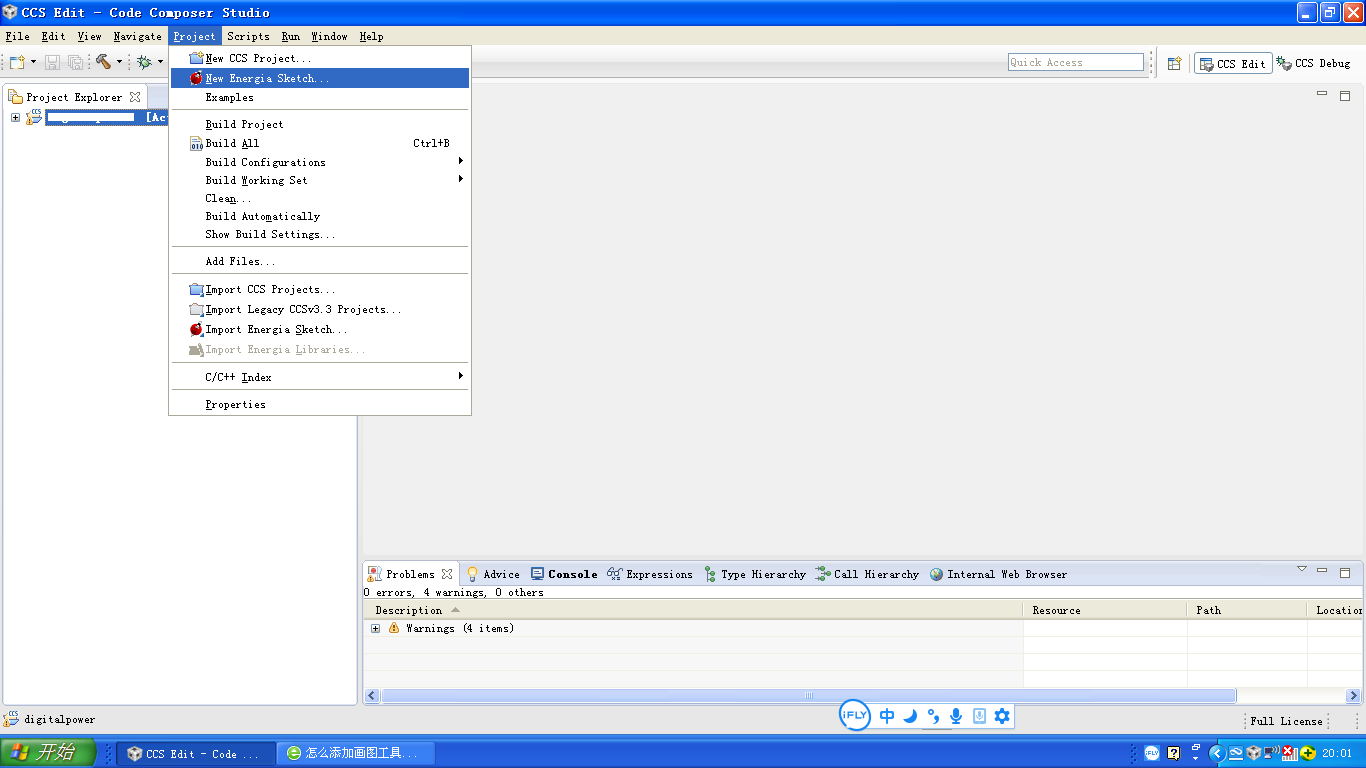
Task: Open CCS Edit taskbar window button
Action: click(x=194, y=753)
